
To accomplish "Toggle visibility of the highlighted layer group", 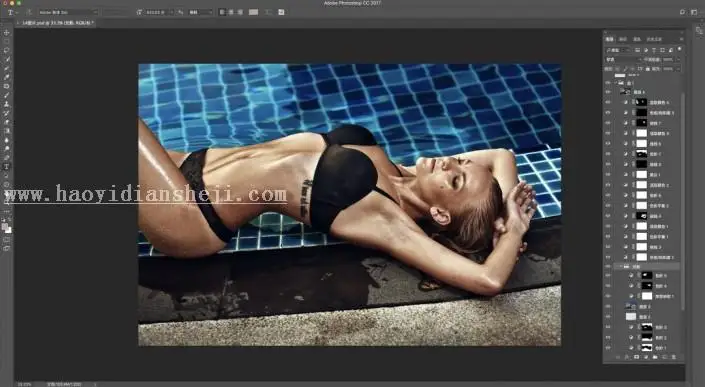I will (x=608, y=267).
